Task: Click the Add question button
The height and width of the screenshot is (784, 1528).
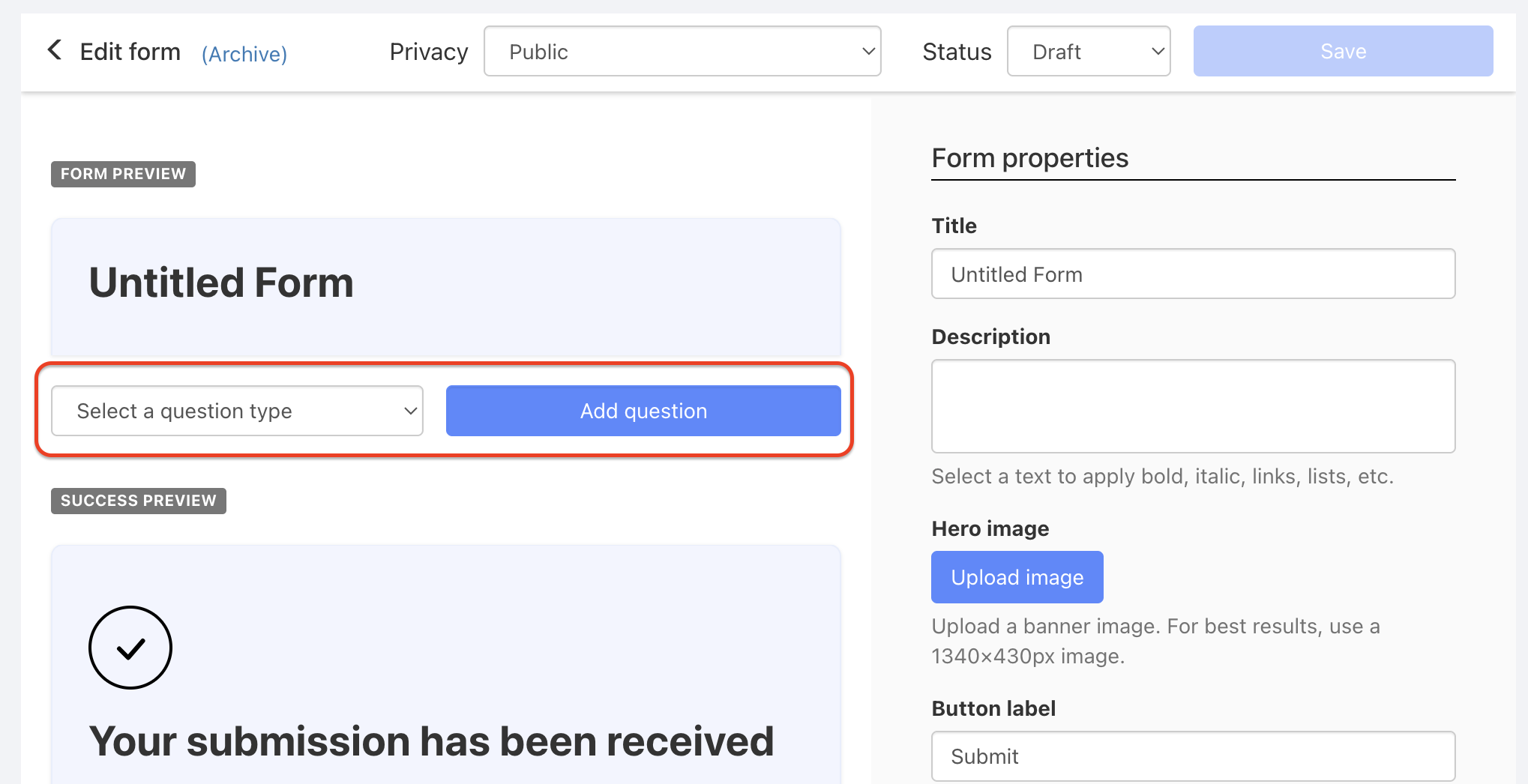Action: pos(643,411)
